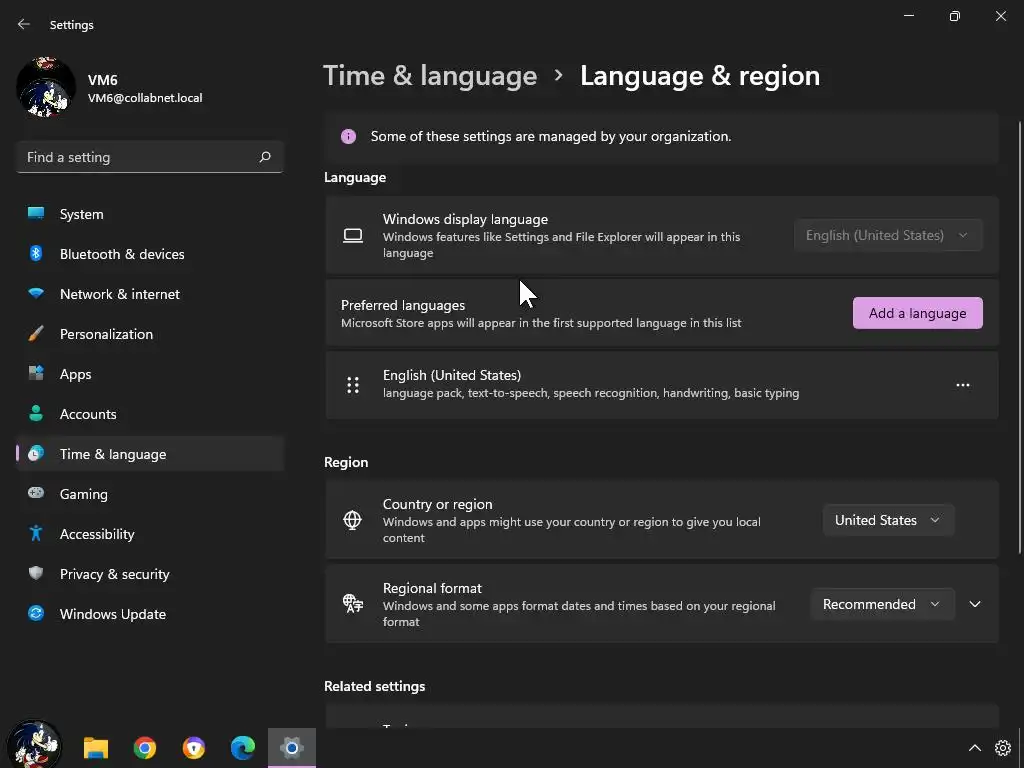Click the Personalization paintbrush icon
1024x768 pixels.
[36, 333]
